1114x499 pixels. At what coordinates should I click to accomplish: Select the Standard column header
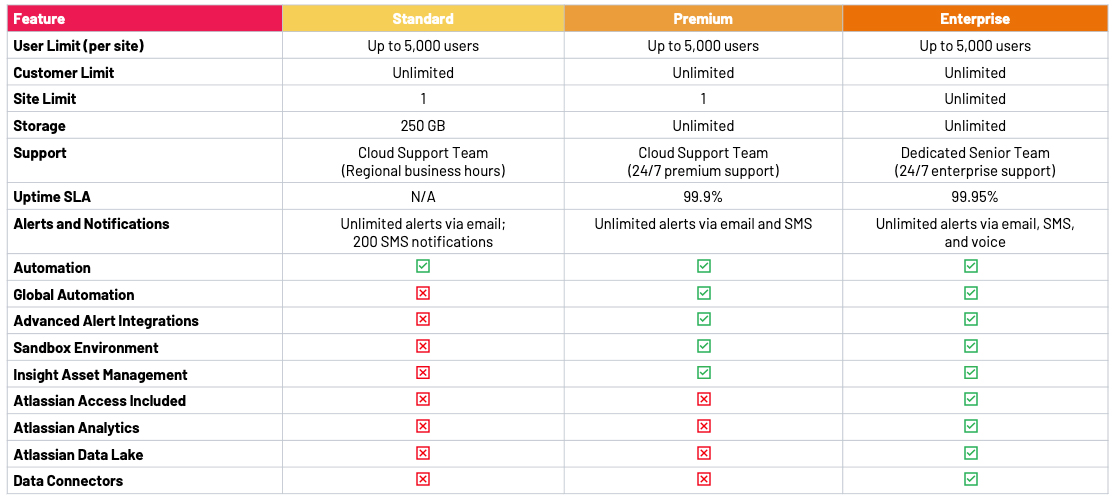[423, 18]
